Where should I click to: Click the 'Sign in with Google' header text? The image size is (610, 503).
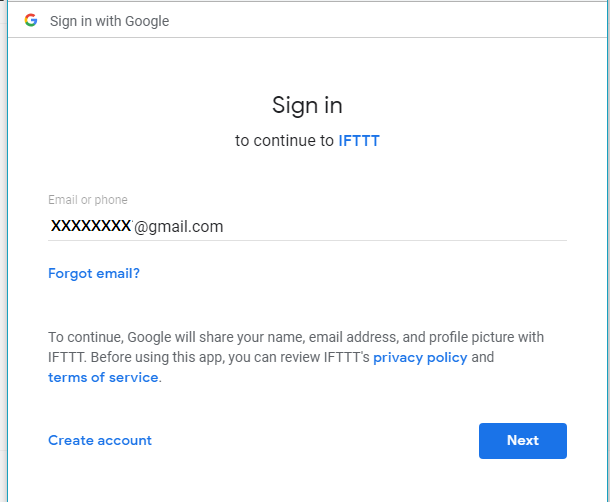point(109,21)
